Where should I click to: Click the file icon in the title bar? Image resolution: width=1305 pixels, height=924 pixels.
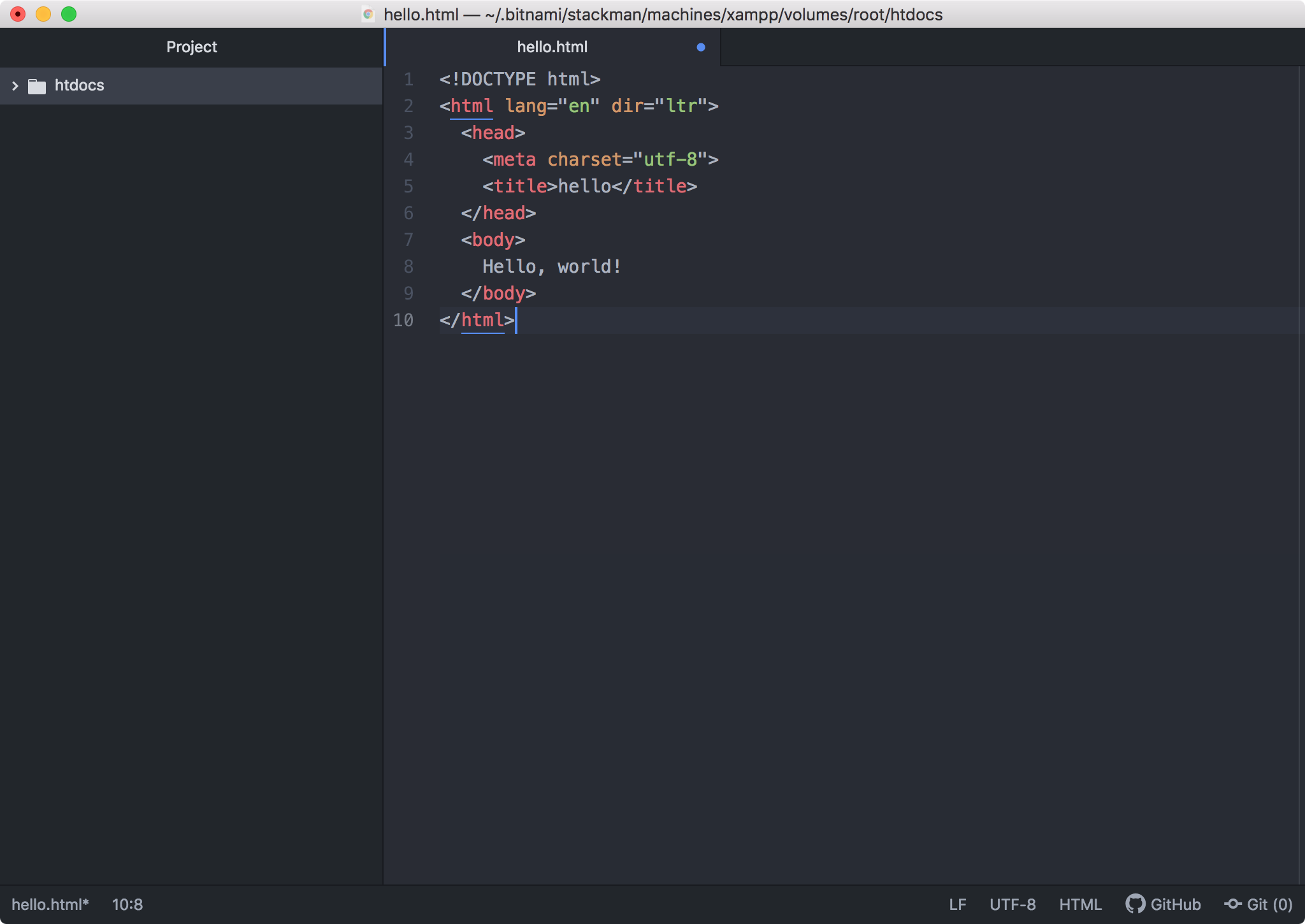368,14
